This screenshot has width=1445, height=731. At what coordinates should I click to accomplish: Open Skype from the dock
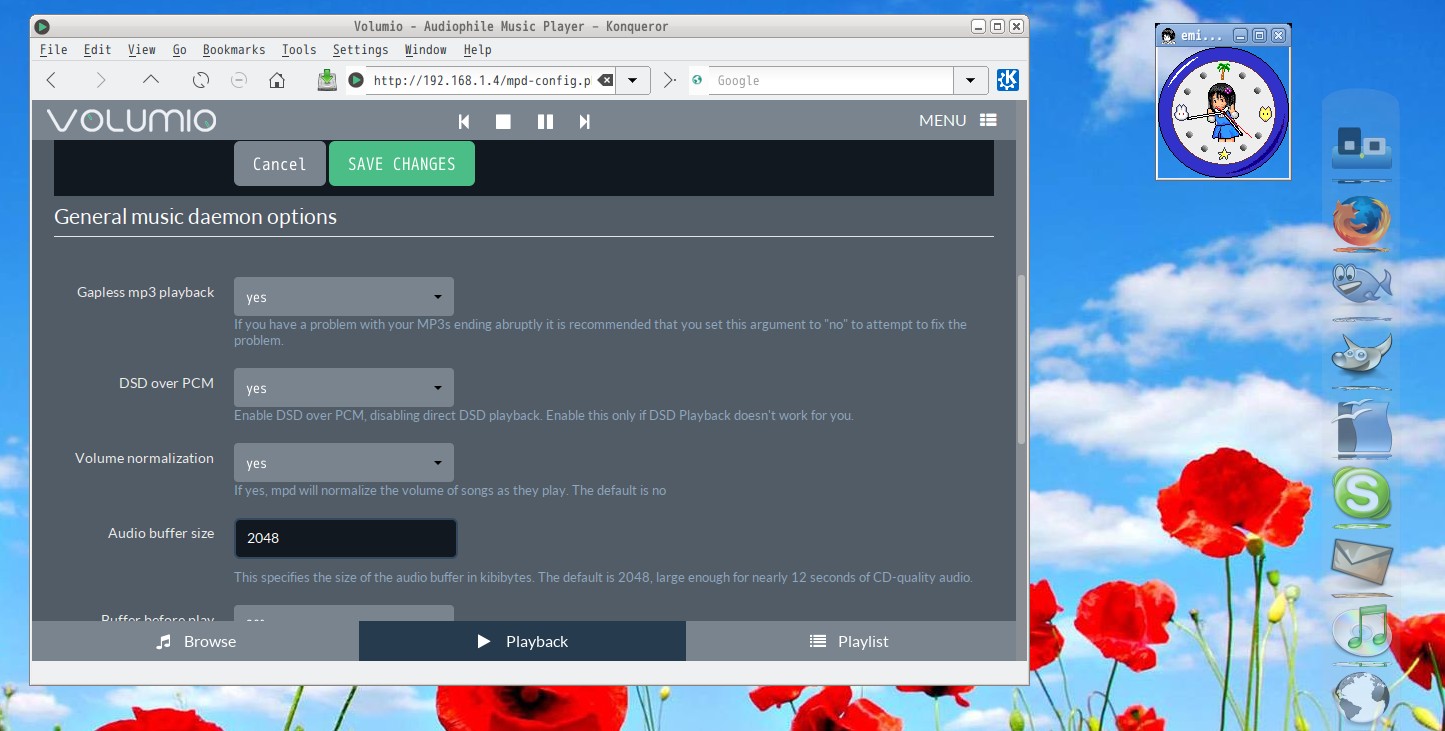[1361, 494]
